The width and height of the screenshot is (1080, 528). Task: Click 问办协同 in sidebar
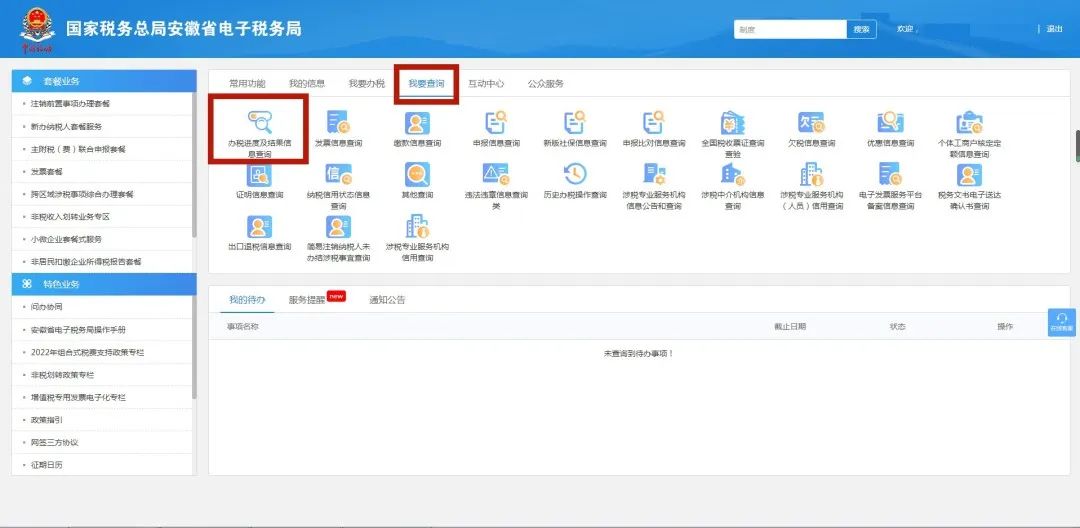point(46,307)
